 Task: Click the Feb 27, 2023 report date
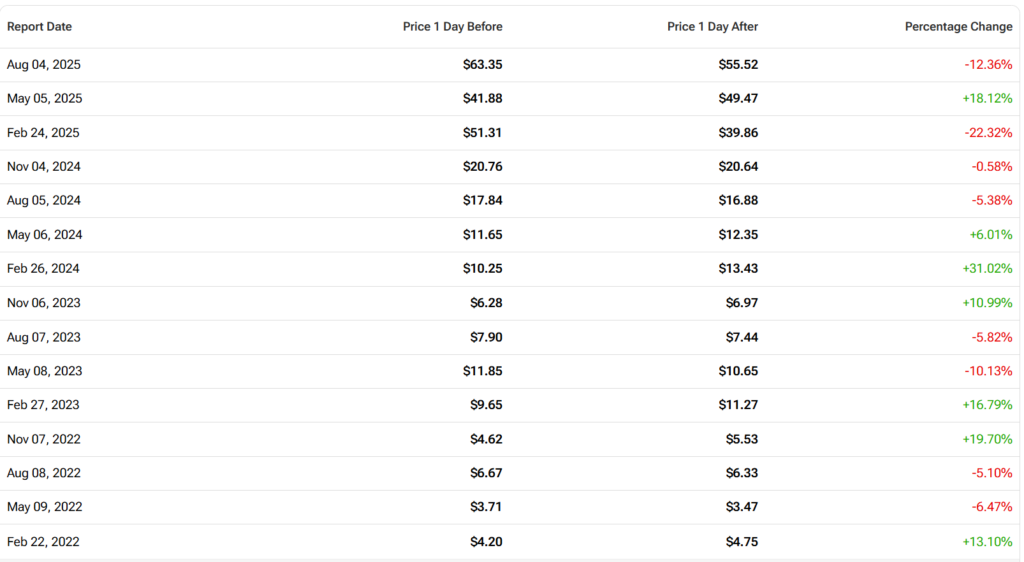click(x=43, y=405)
